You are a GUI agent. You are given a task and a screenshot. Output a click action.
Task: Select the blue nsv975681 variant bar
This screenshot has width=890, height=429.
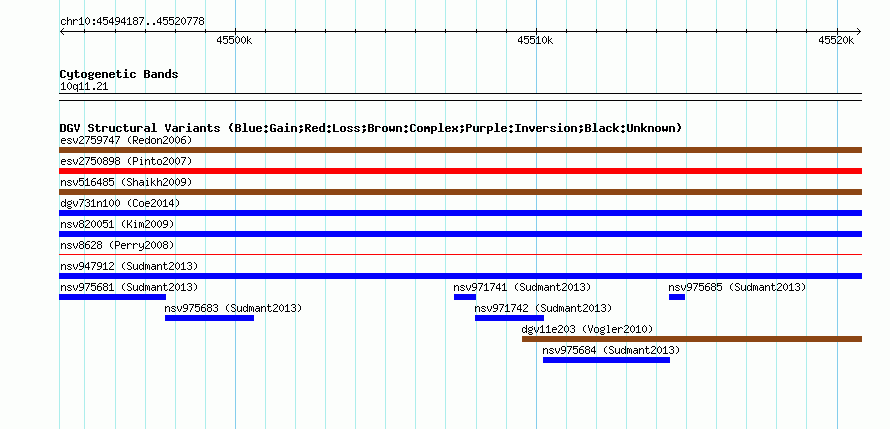[112, 297]
